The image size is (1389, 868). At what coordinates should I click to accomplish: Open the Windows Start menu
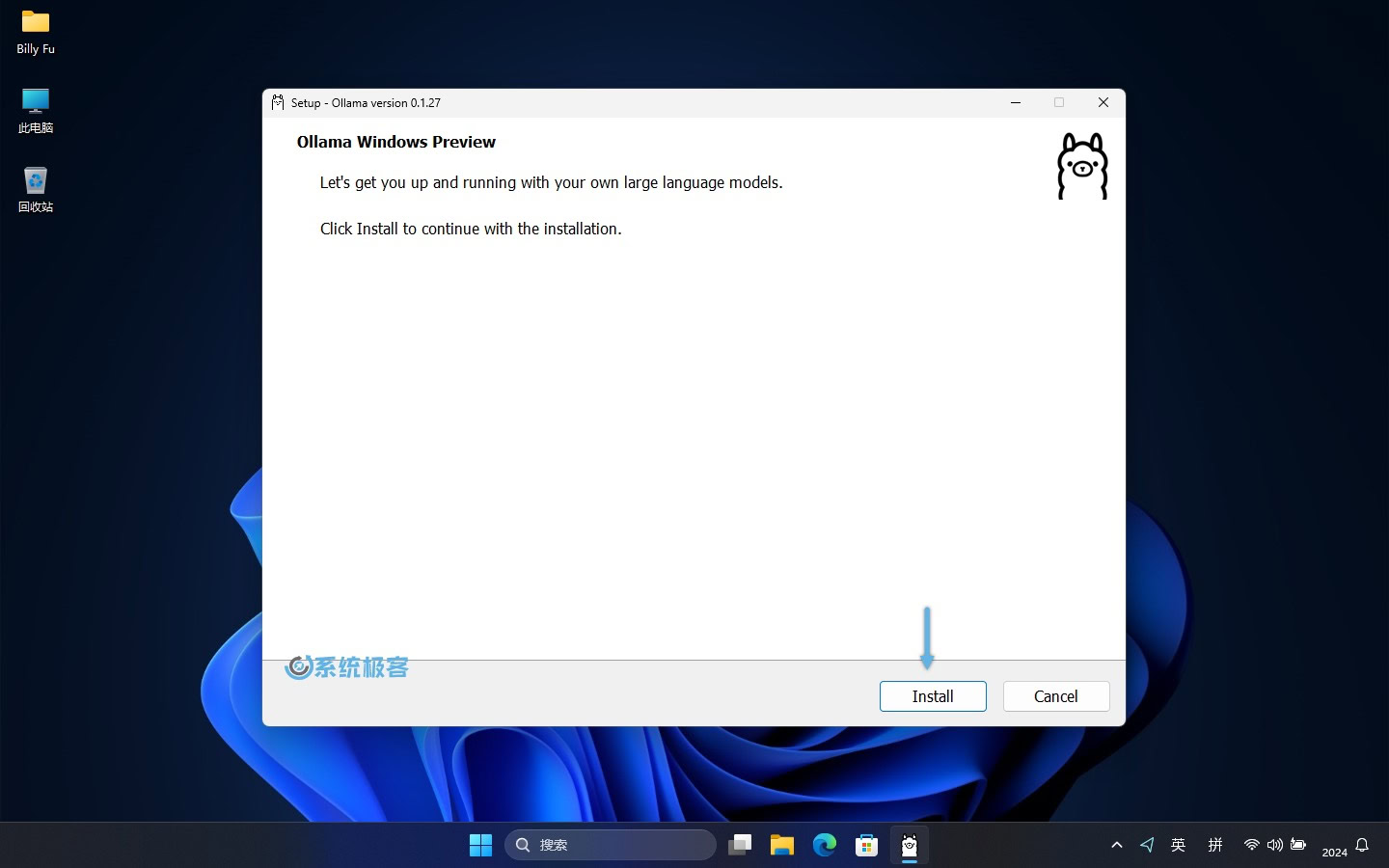coord(480,845)
